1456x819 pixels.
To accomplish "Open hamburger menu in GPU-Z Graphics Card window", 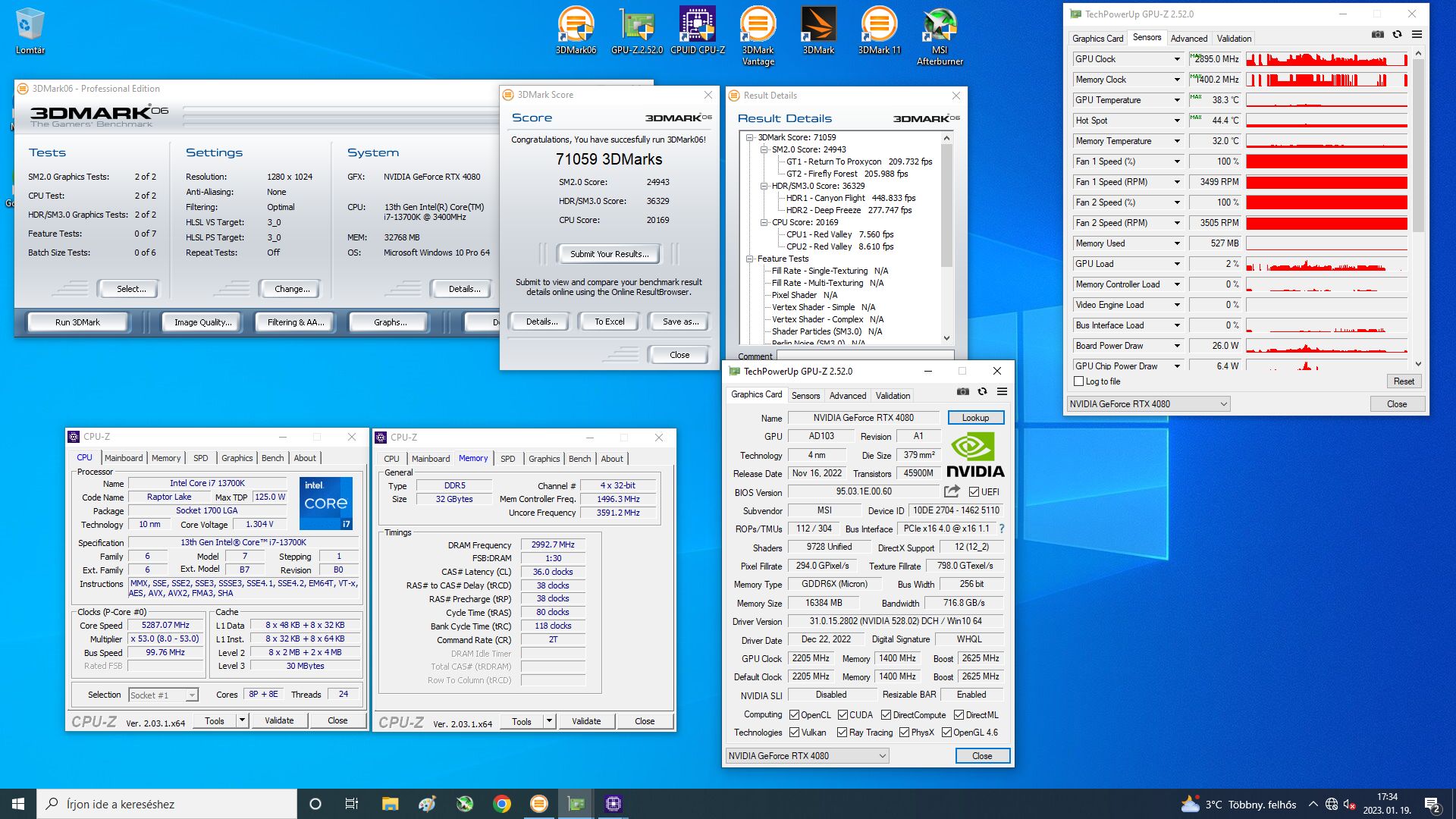I will (1002, 392).
